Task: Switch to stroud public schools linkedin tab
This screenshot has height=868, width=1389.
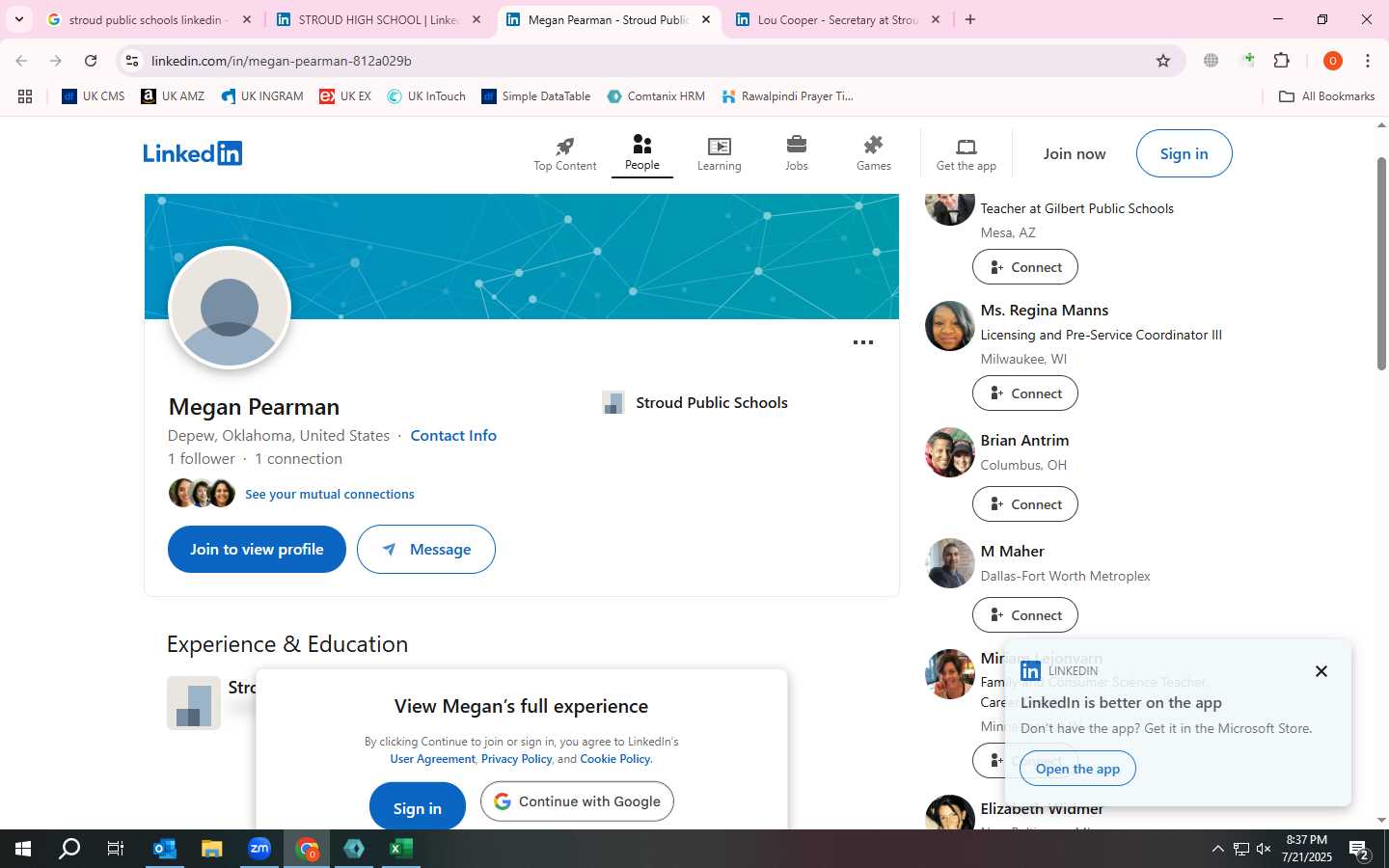Action: (x=150, y=19)
